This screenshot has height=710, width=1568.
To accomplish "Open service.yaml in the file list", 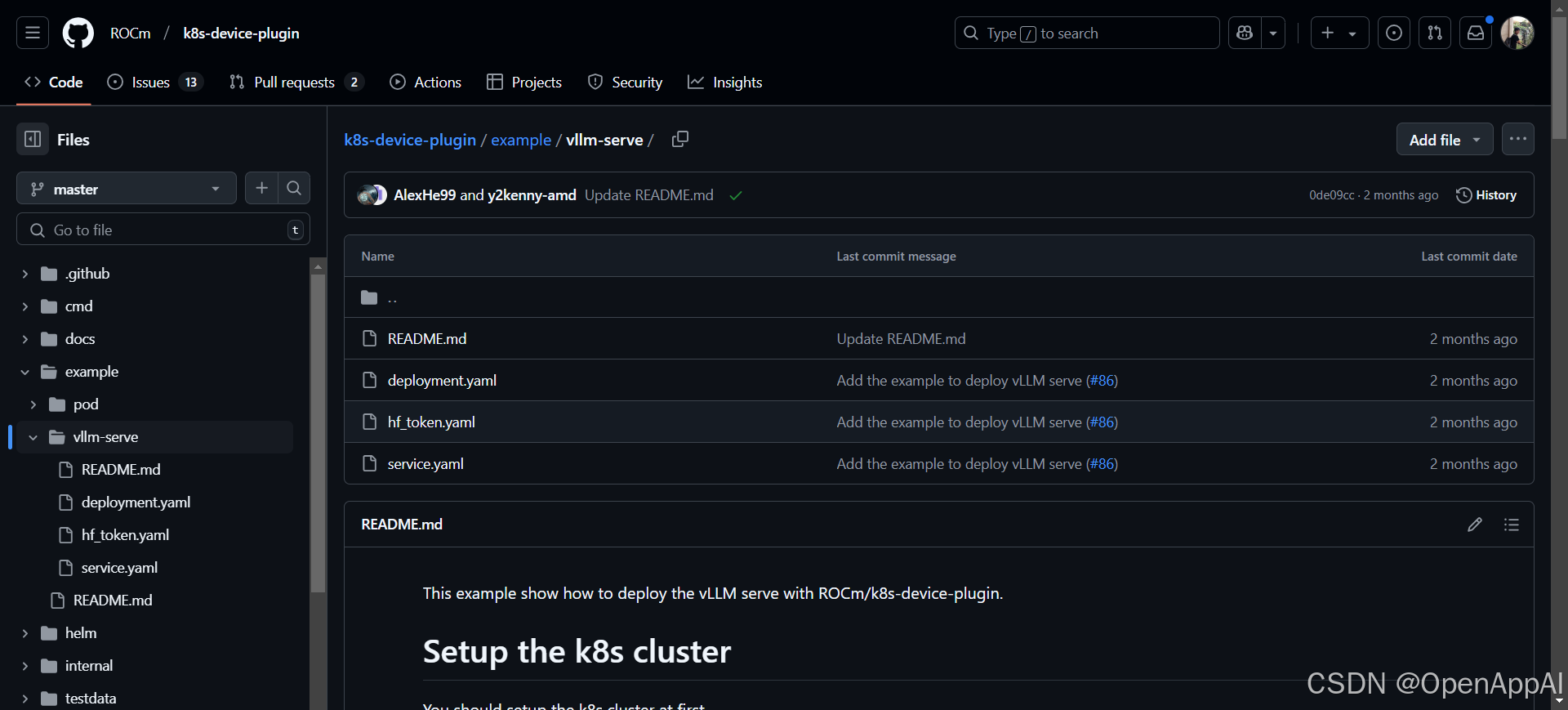I will coord(425,463).
